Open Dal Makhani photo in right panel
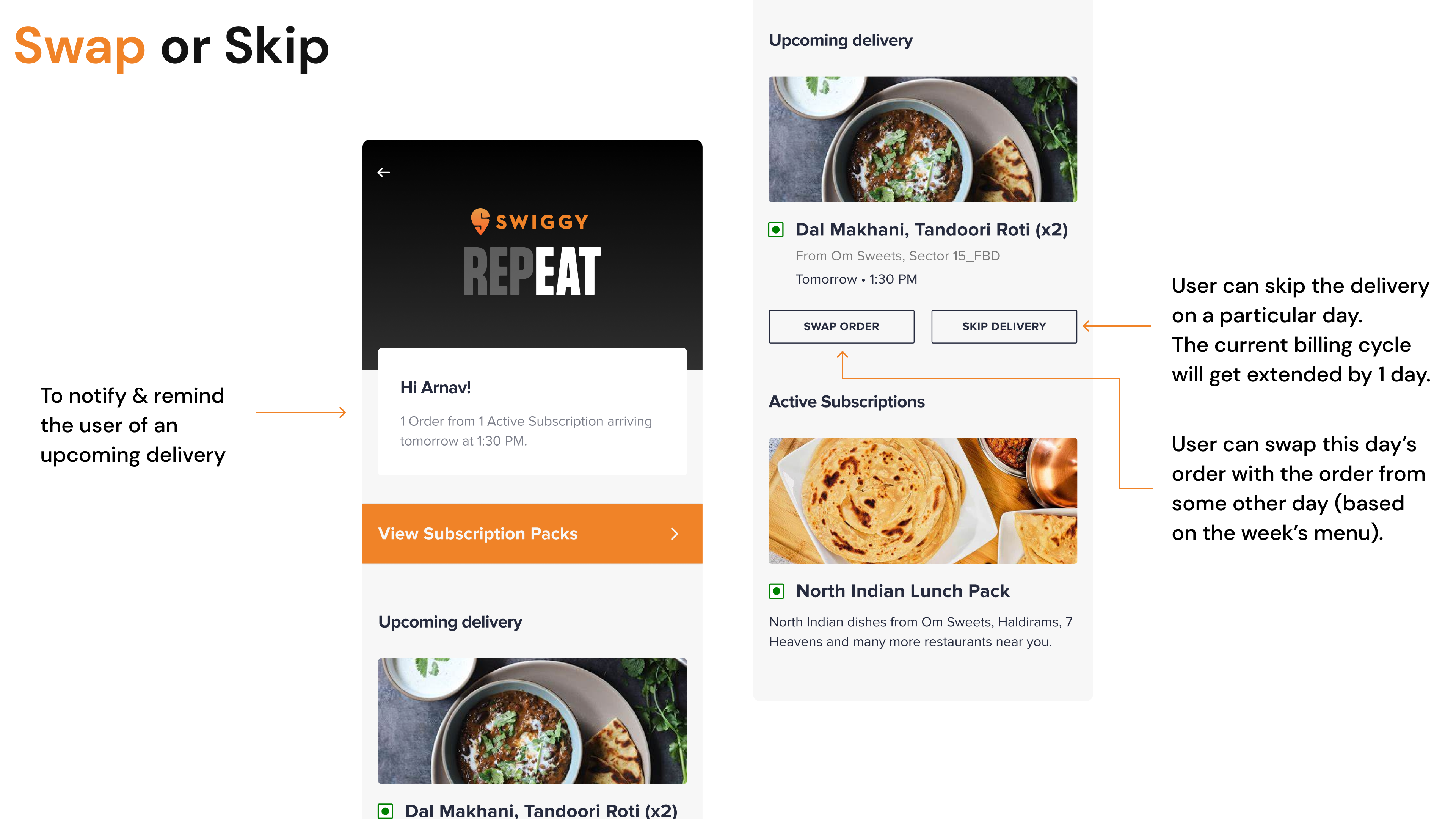This screenshot has height=819, width=1456. 923,139
